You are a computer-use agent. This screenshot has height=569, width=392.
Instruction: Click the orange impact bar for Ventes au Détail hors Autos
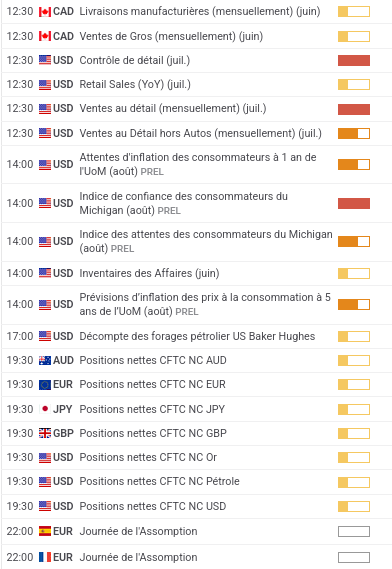click(354, 134)
